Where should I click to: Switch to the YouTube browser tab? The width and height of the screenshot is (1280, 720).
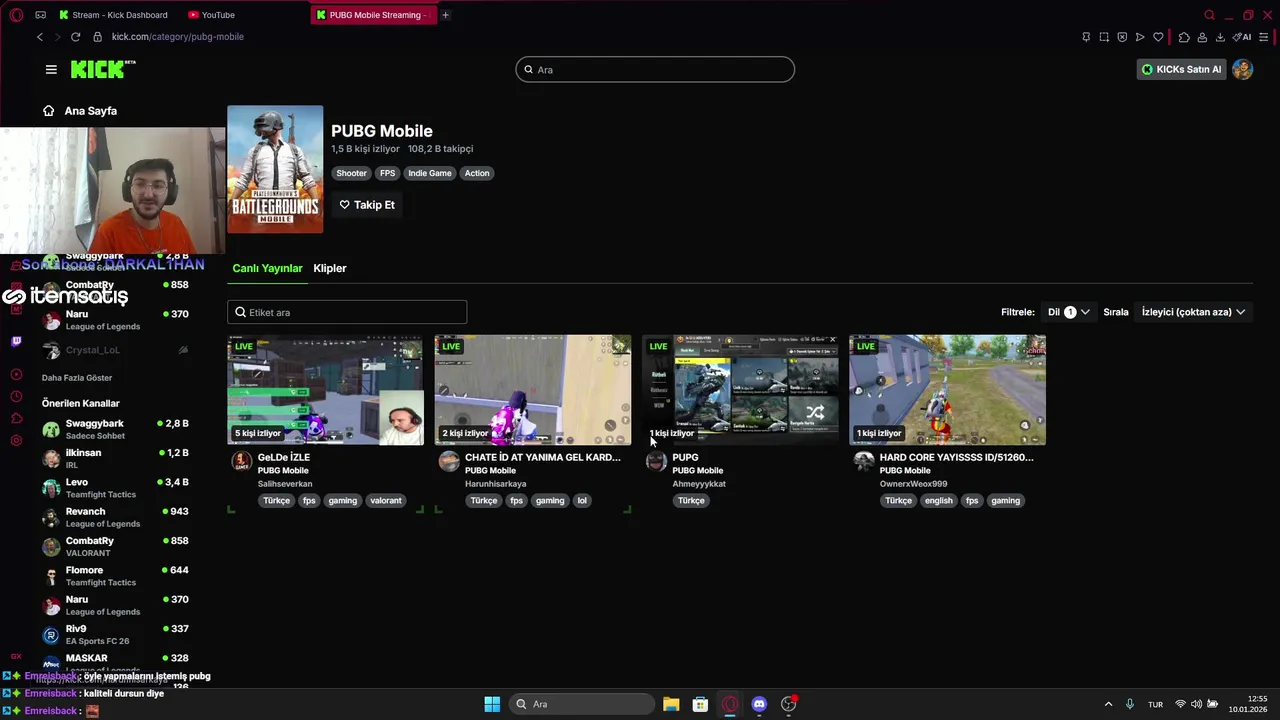(212, 15)
